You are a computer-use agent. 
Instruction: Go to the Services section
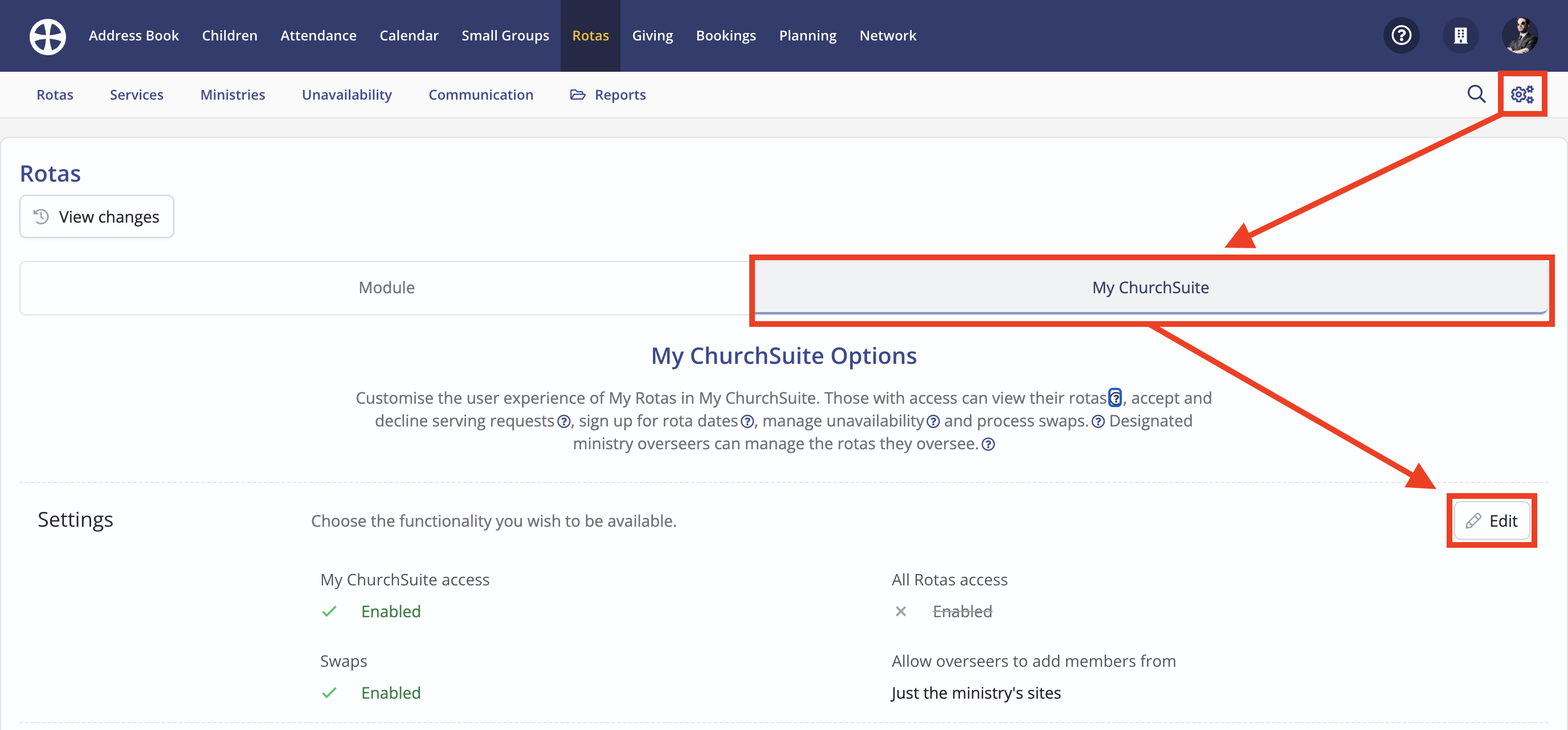(136, 95)
